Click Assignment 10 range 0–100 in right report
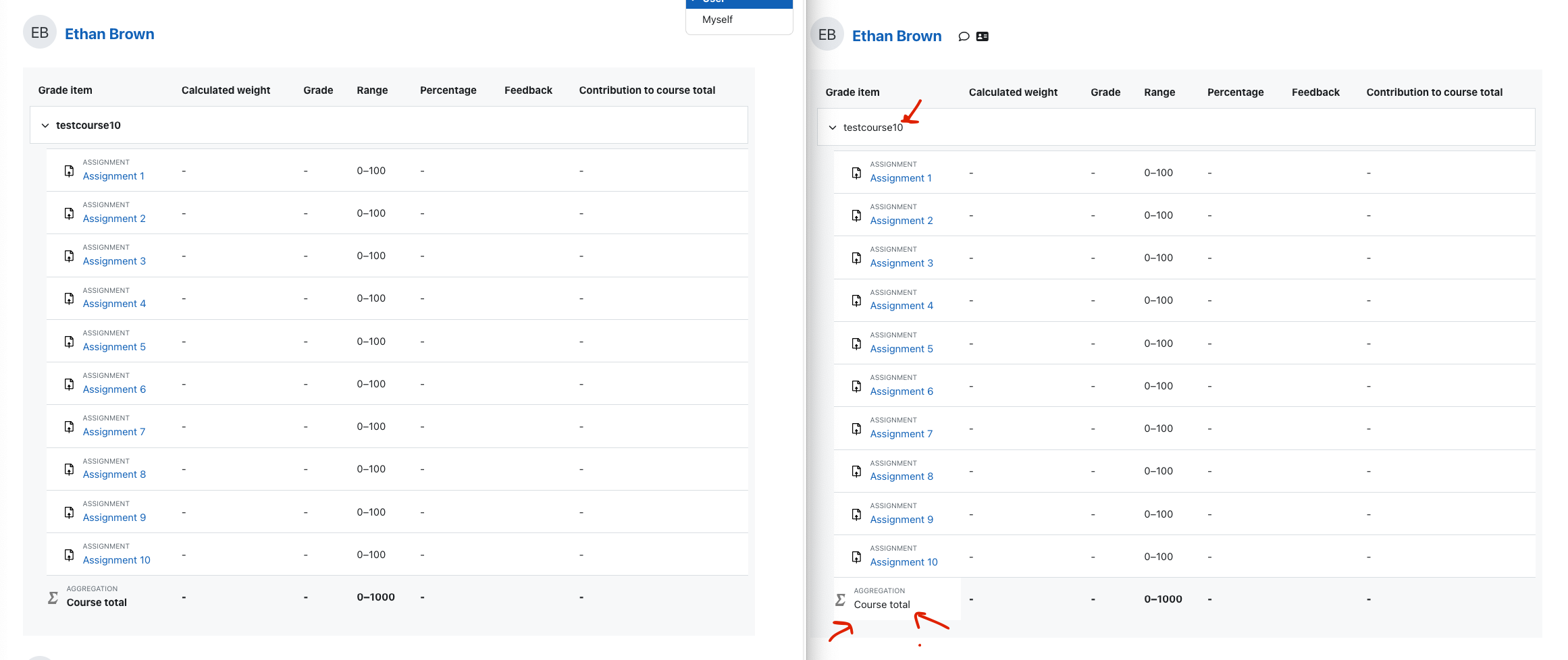 [x=1159, y=557]
